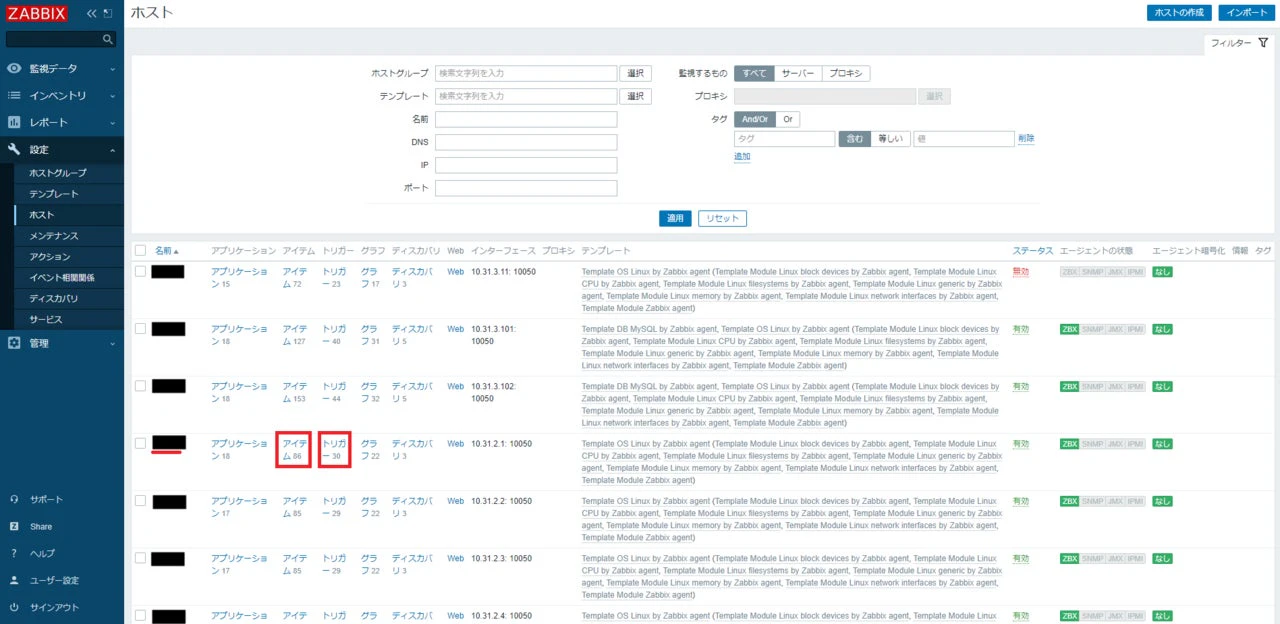Tick the checkbox for host 10.31.2.1

(x=140, y=443)
